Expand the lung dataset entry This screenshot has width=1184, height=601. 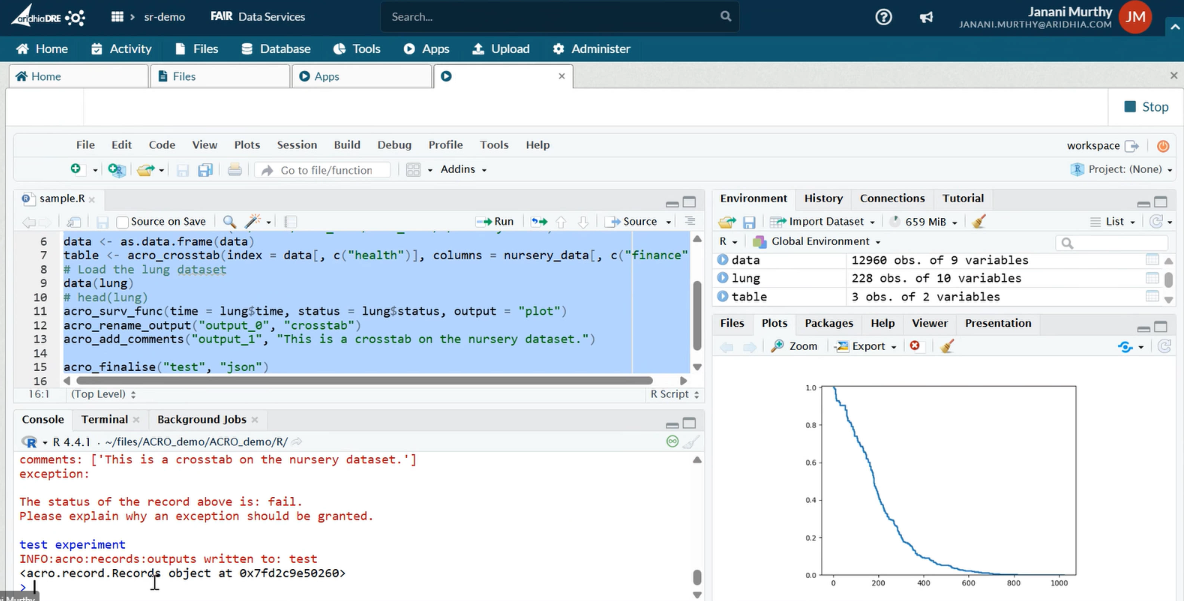coord(723,278)
